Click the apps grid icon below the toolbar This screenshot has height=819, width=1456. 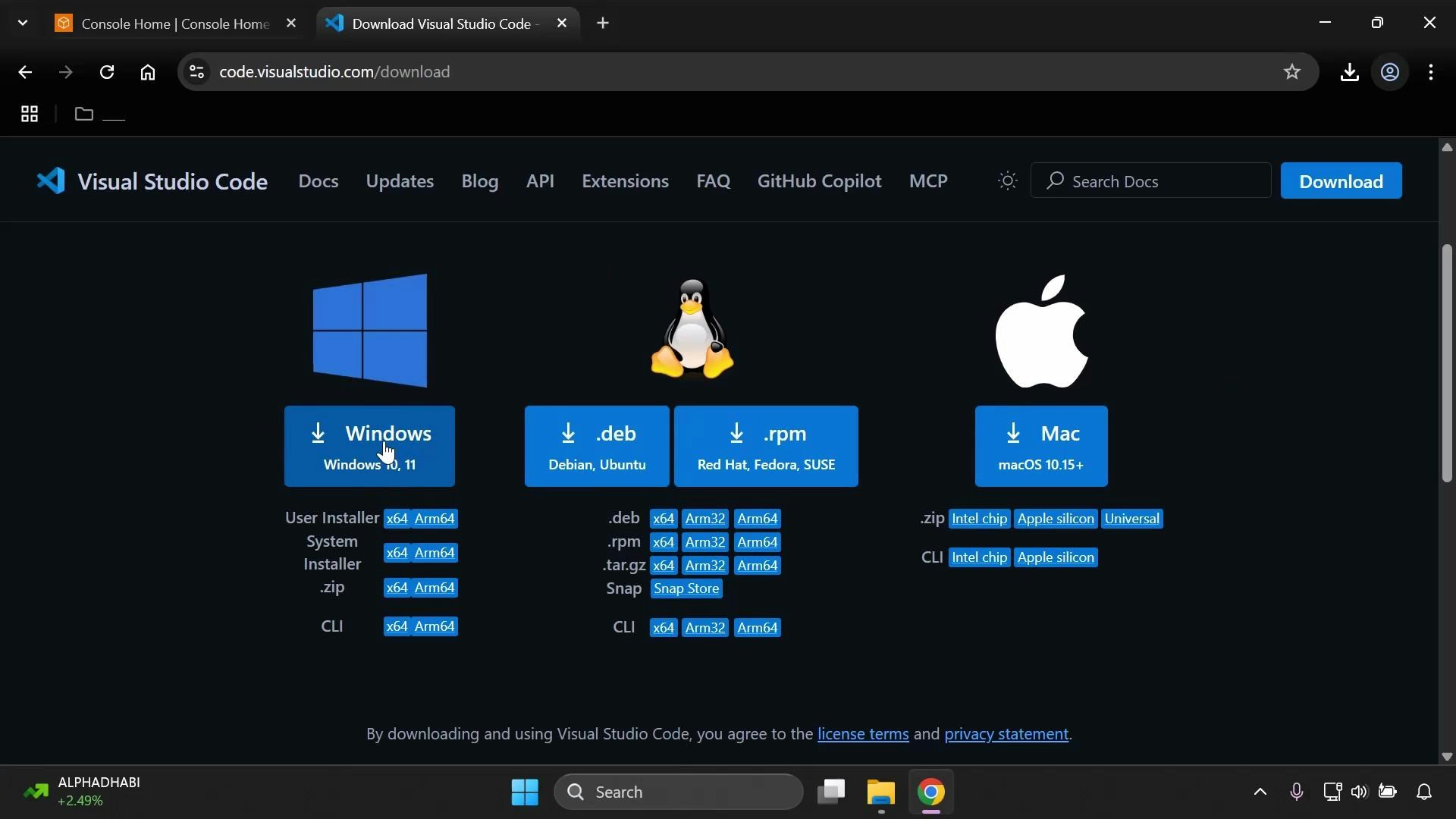tap(28, 114)
